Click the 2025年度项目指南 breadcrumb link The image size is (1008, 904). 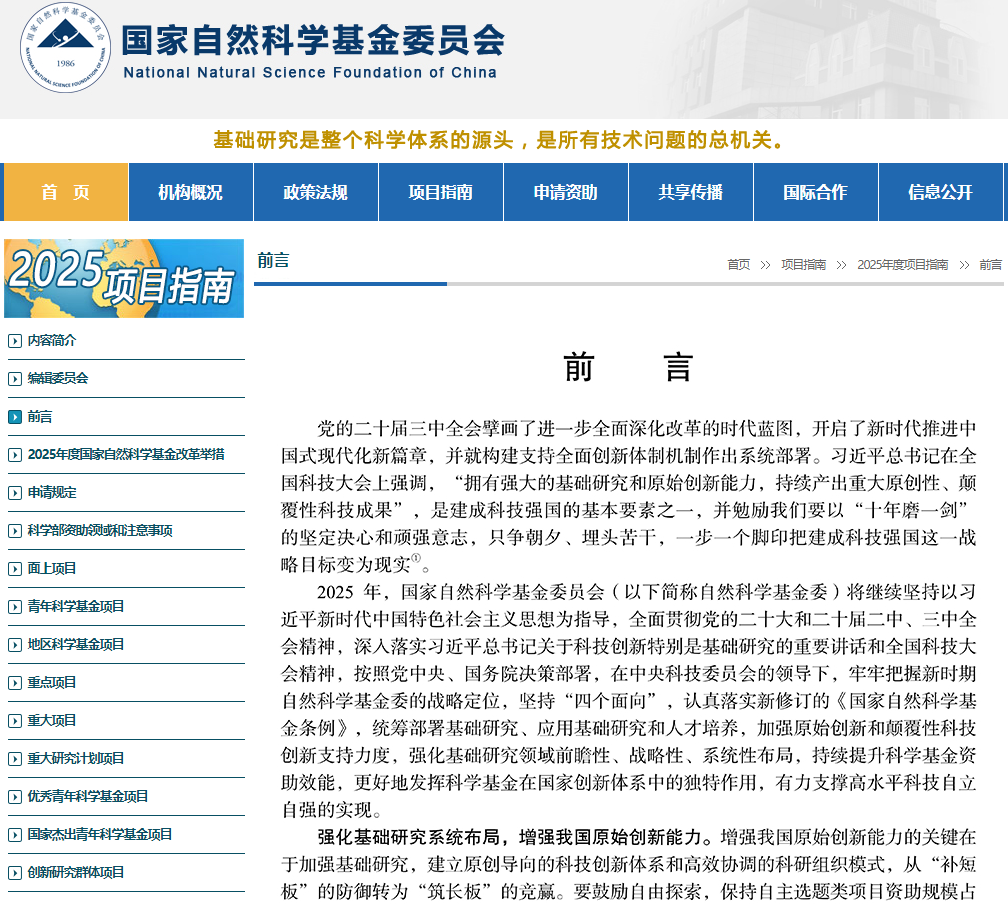coord(902,265)
